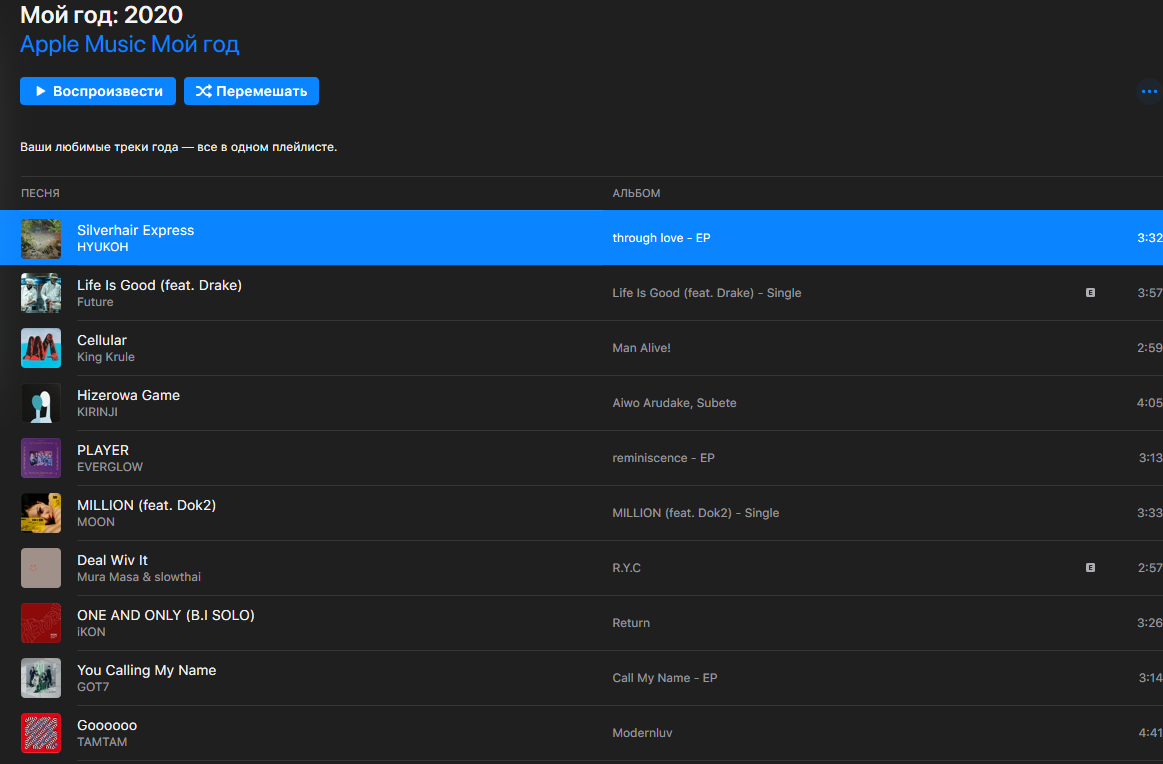Open the three-dots more options menu
This screenshot has height=764, width=1163.
[1149, 92]
